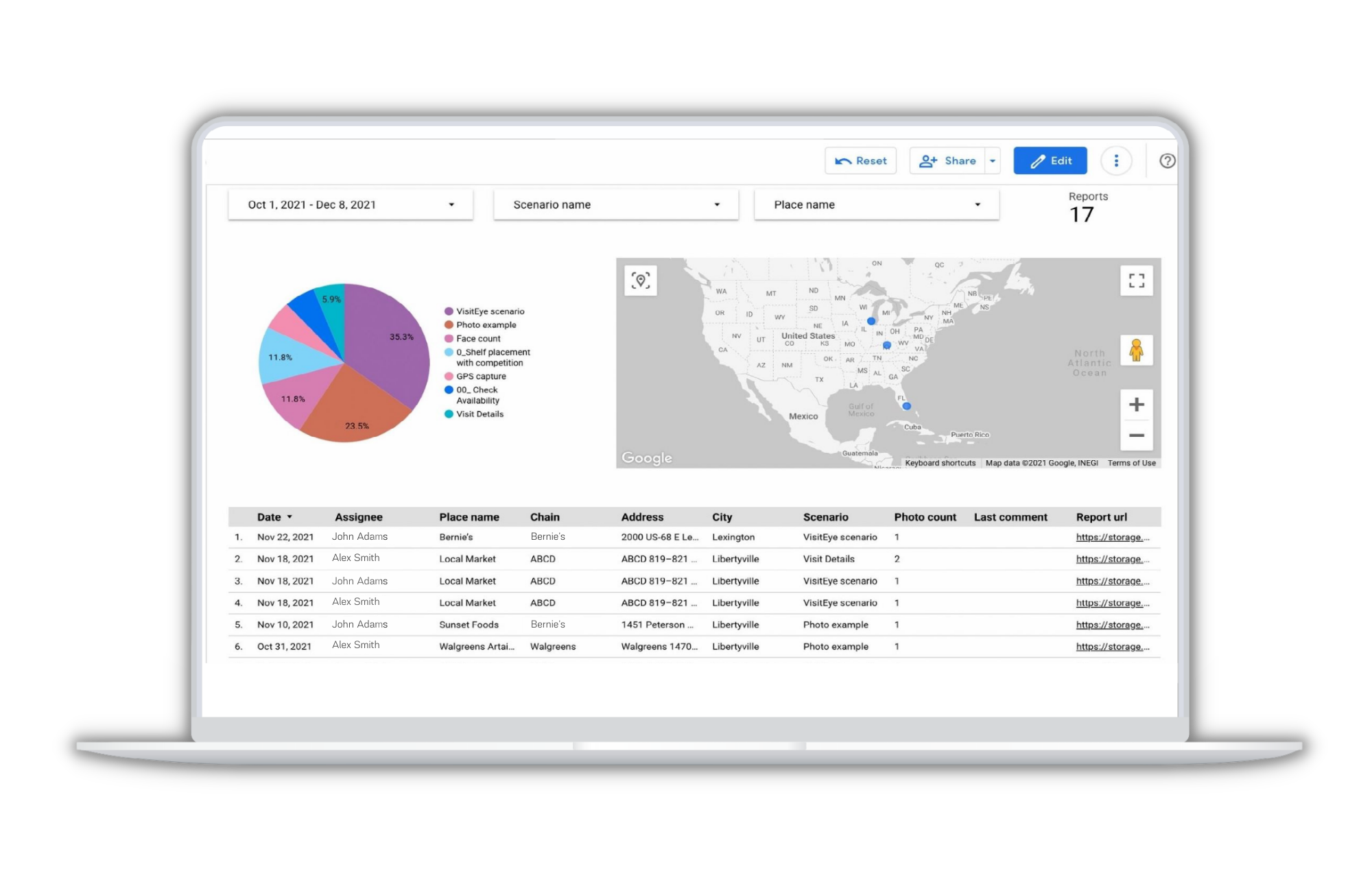Open the Oct 1 - Dec 8 date range picker
This screenshot has height=882, width=1372.
(351, 204)
